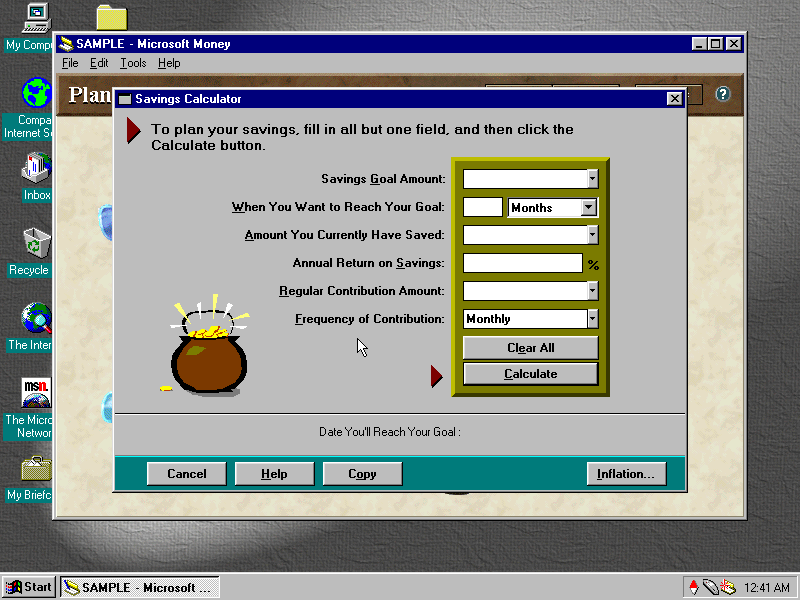This screenshot has height=600, width=800.
Task: Open the File menu
Action: 70,63
